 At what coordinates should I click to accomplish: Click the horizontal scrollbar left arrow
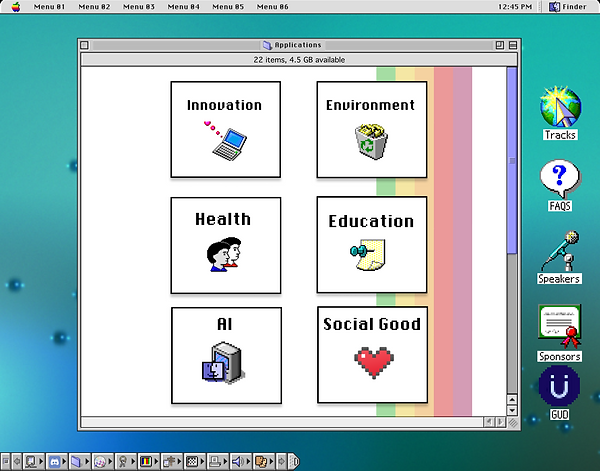pyautogui.click(x=489, y=422)
